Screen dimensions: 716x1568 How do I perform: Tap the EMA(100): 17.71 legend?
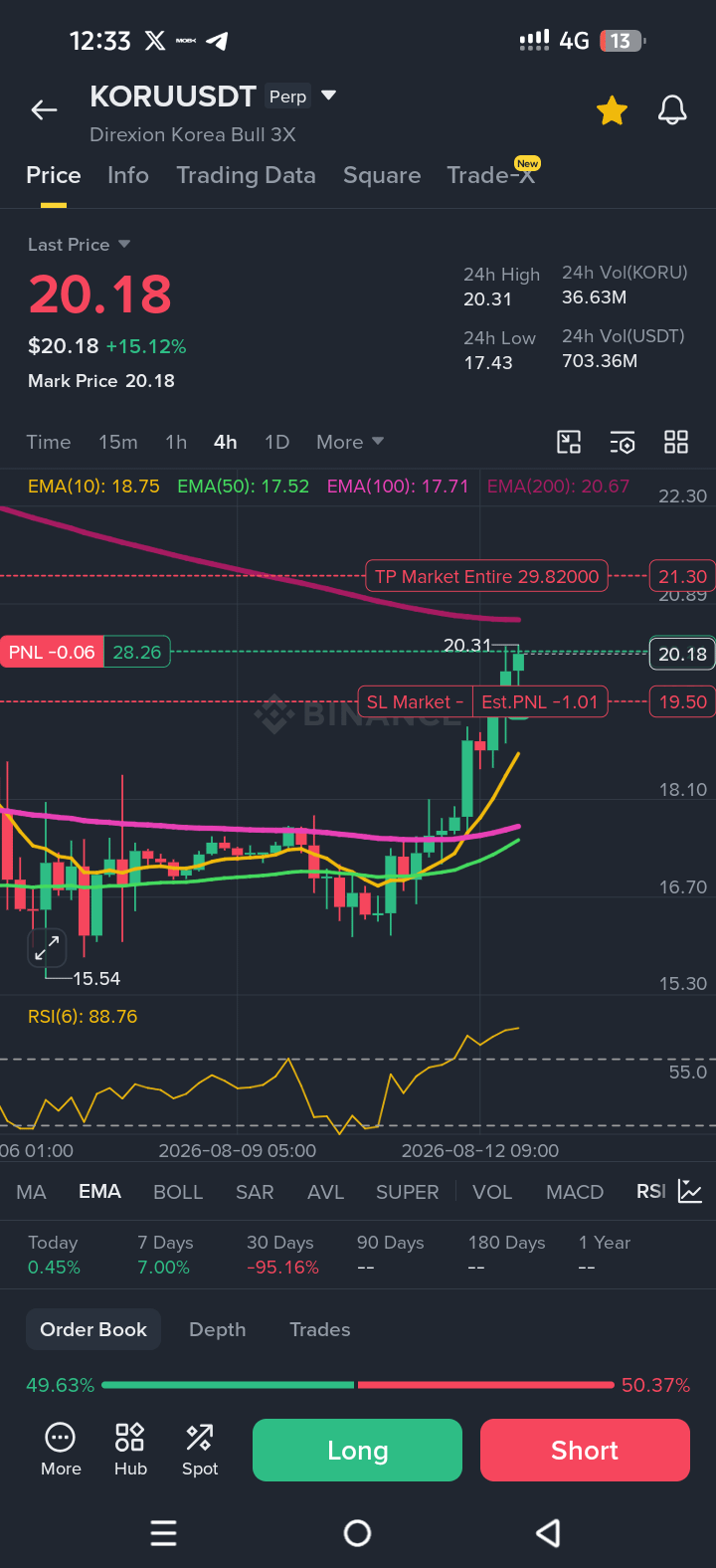tap(398, 487)
